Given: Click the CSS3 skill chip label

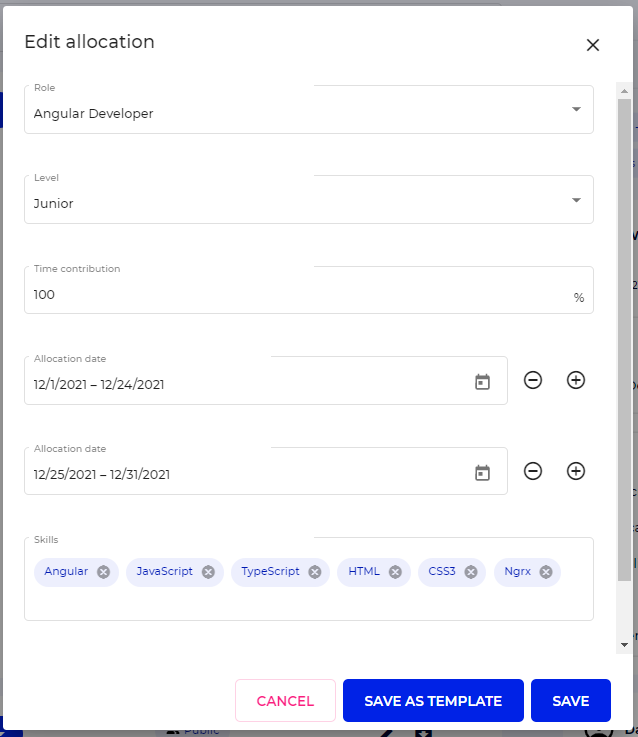Looking at the screenshot, I should 442,572.
